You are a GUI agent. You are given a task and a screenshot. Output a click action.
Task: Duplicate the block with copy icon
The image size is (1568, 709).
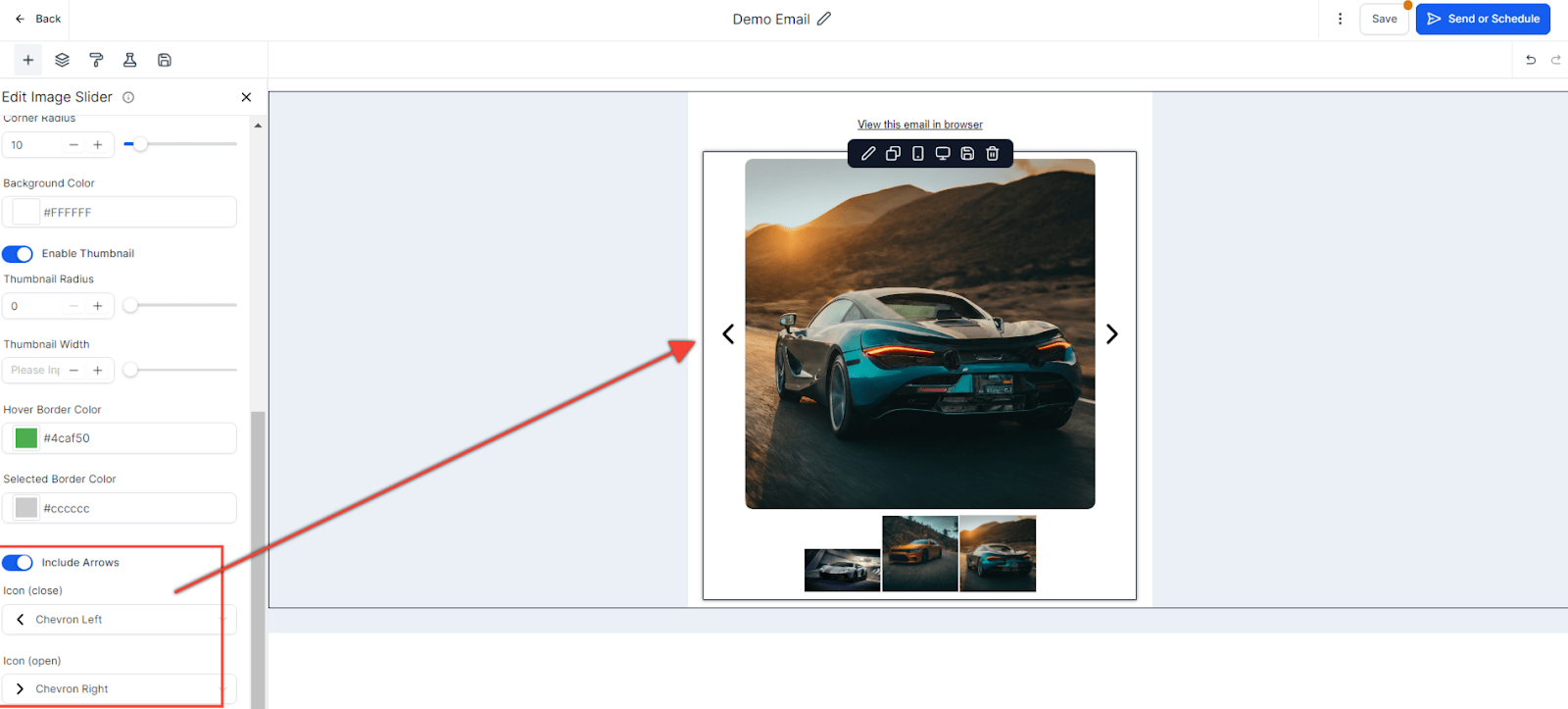(893, 154)
